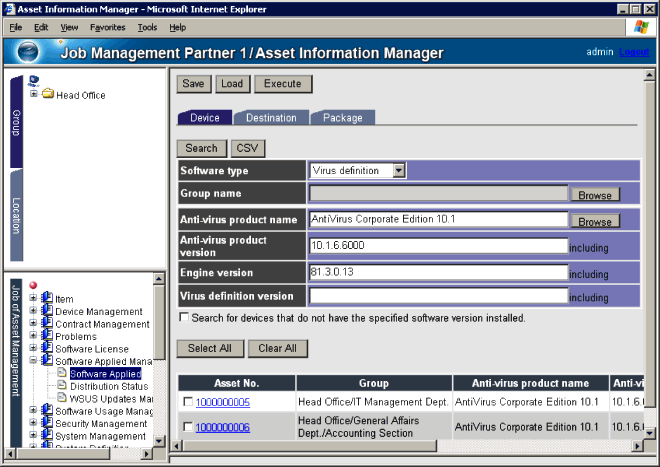Click the Head Office folder icon

click(x=47, y=95)
